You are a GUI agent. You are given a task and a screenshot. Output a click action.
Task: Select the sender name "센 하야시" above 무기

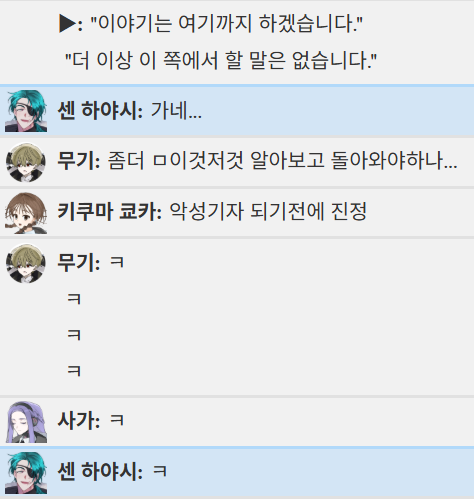pyautogui.click(x=100, y=111)
